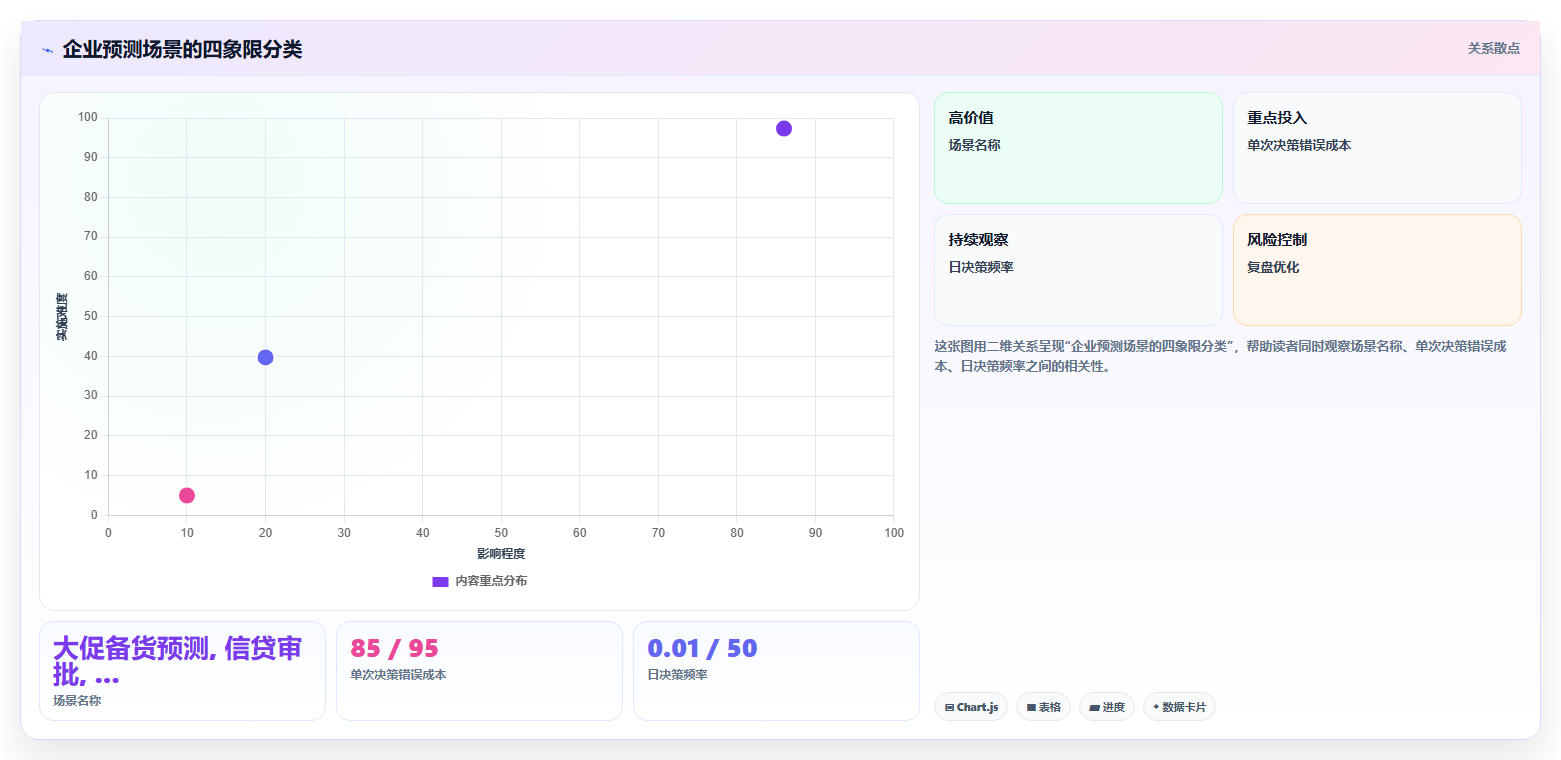Open the 持续观察 quadrant card

point(1078,270)
